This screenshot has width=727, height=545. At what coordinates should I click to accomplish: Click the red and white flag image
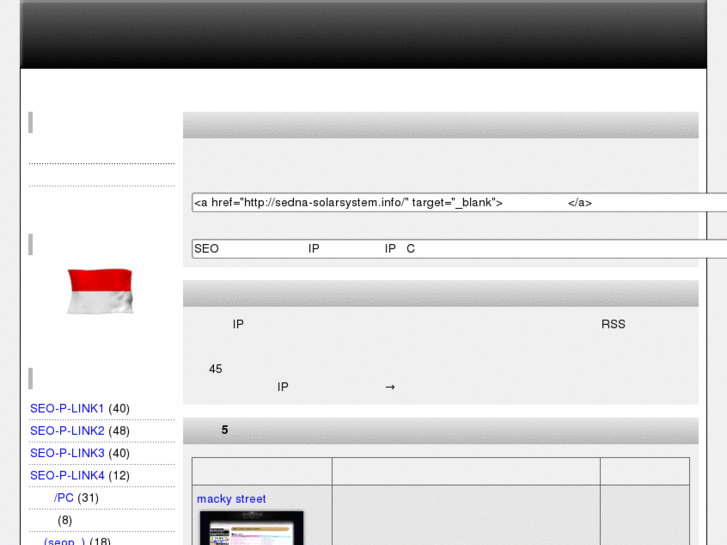[100, 291]
